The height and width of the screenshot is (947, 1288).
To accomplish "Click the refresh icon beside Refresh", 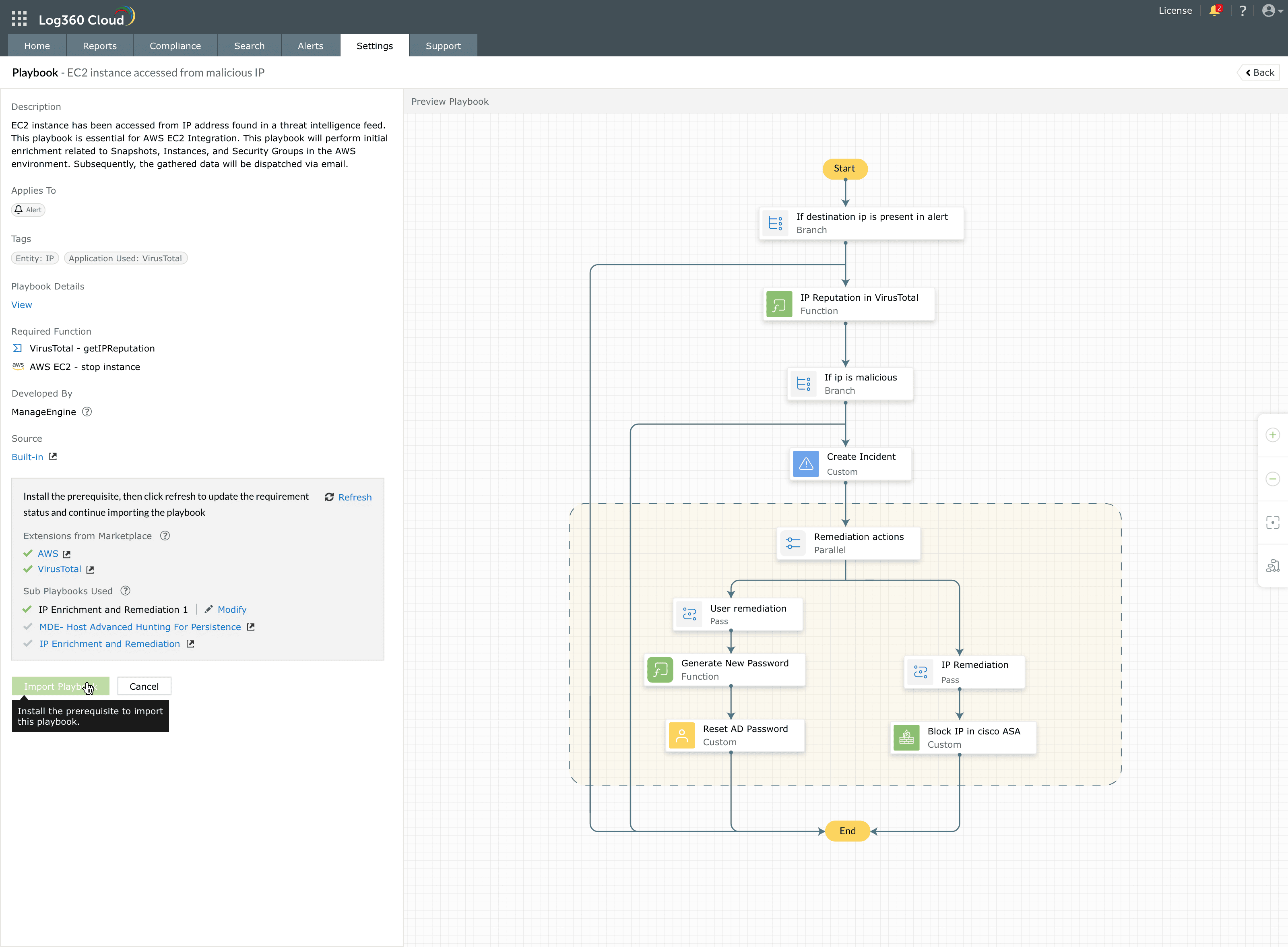I will click(x=329, y=497).
